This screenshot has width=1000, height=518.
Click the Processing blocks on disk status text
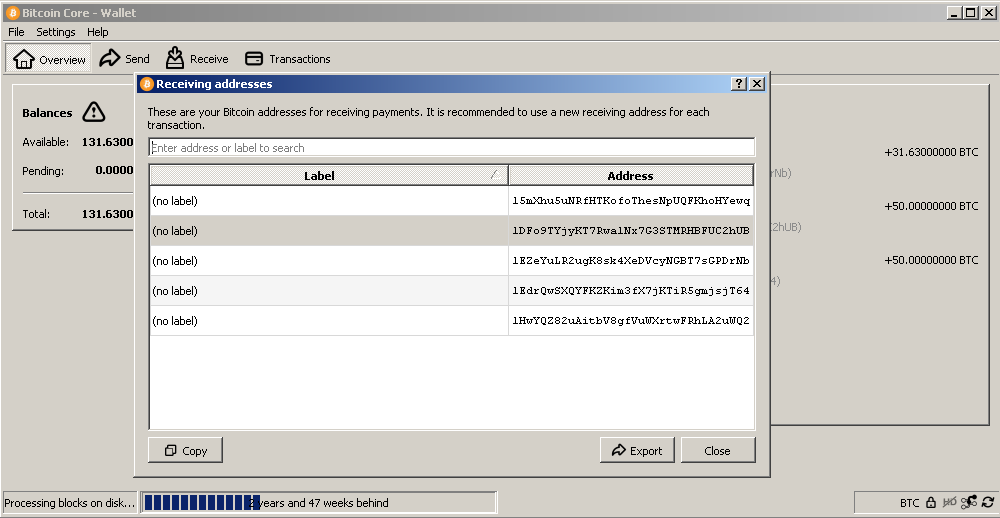click(70, 503)
